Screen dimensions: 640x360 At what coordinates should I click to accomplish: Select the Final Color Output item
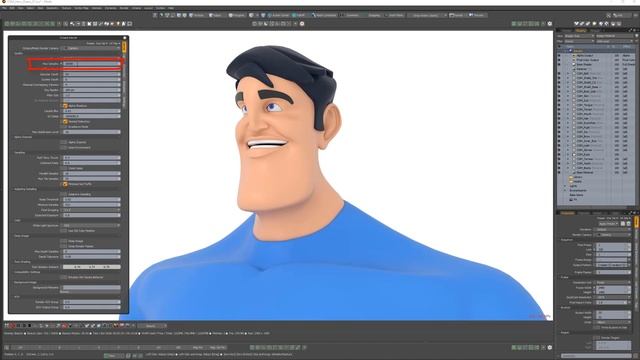(588, 60)
